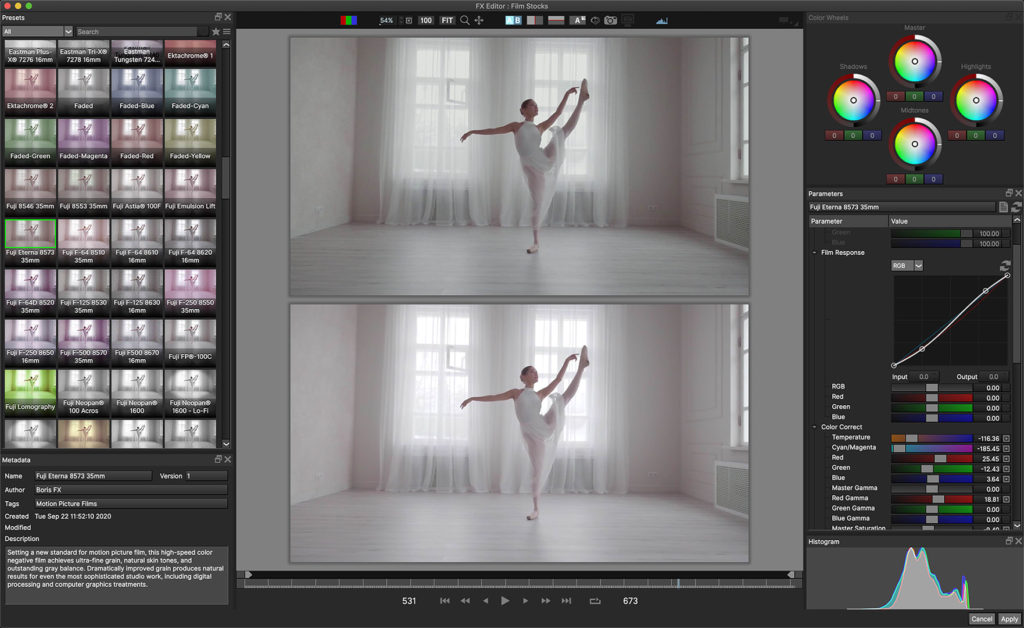Click the presets list scroll down arrow
The height and width of the screenshot is (628, 1024).
(x=226, y=444)
